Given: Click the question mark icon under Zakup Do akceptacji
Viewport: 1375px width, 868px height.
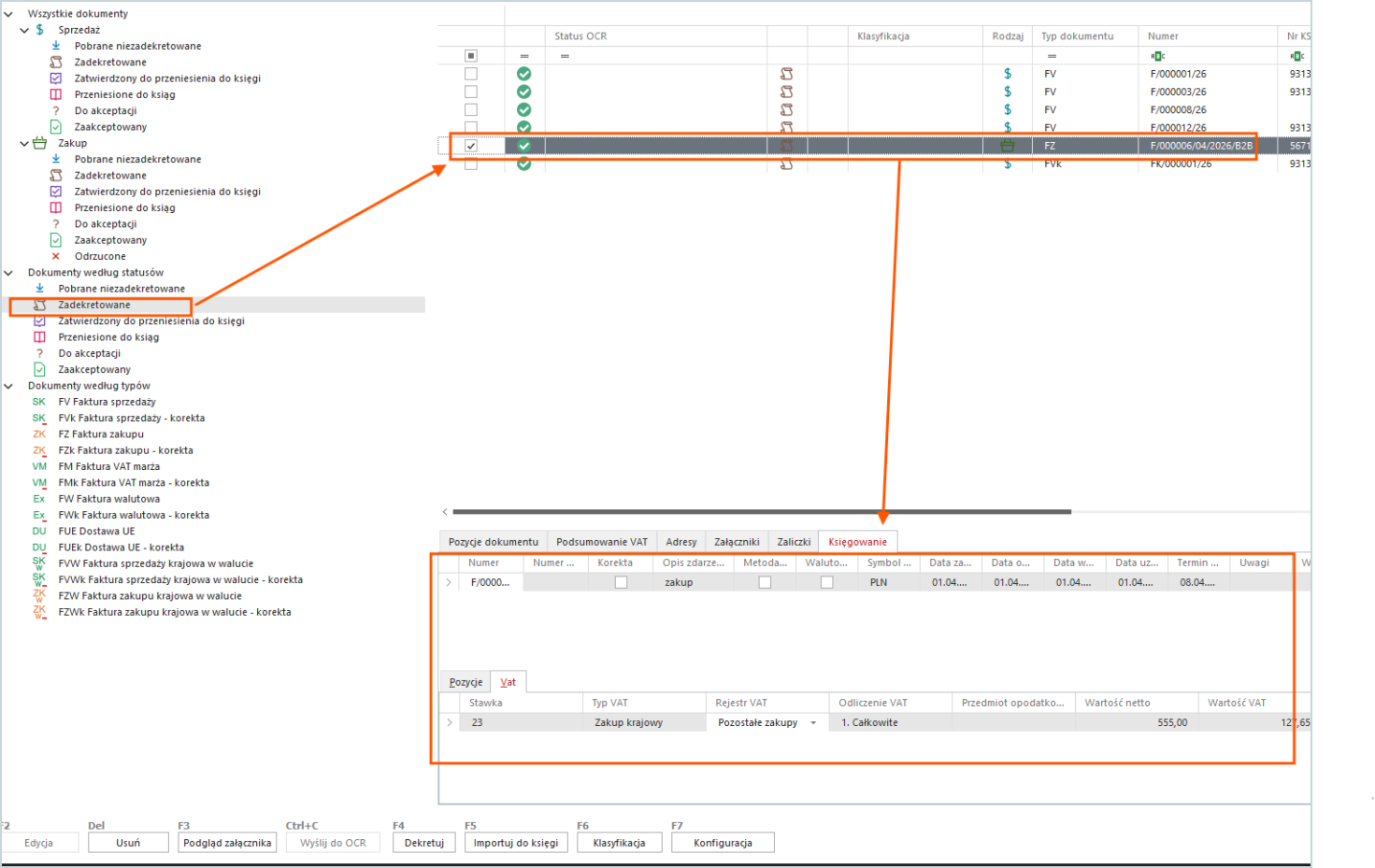Looking at the screenshot, I should tap(56, 224).
